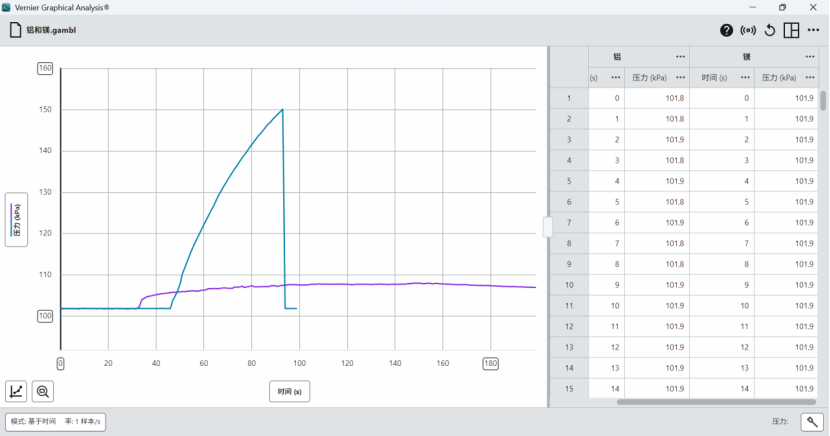Open the top-right more options menu
Image resolution: width=830 pixels, height=436 pixels.
pyautogui.click(x=814, y=30)
